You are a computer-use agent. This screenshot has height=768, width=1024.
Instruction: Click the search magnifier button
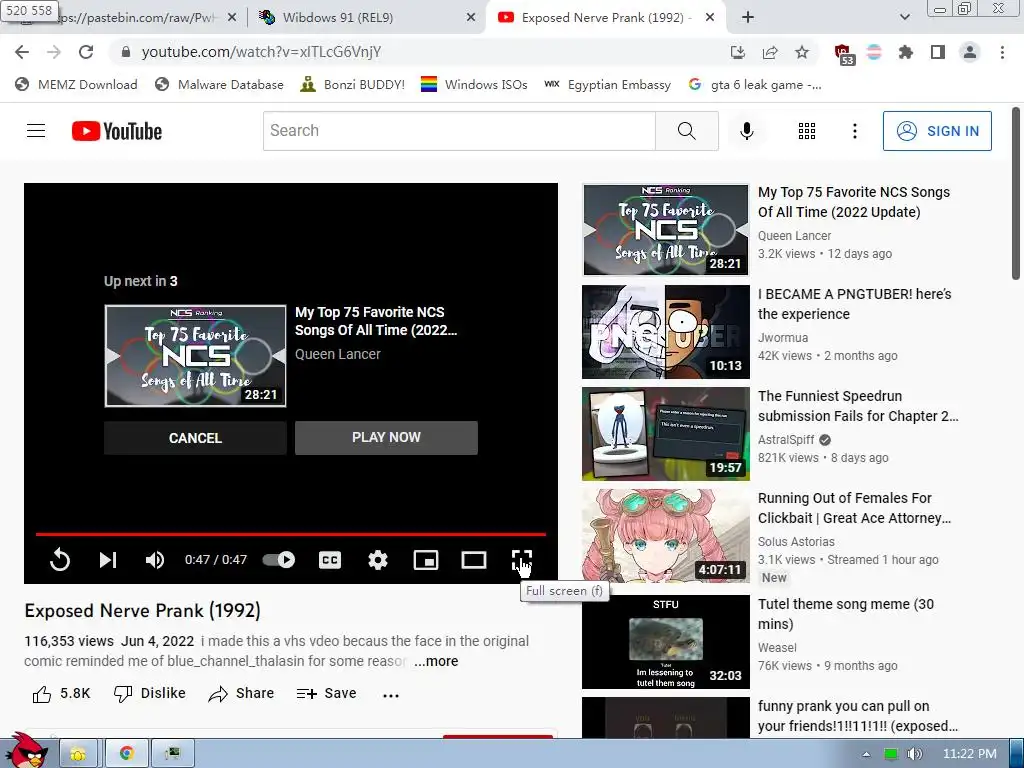pos(686,131)
